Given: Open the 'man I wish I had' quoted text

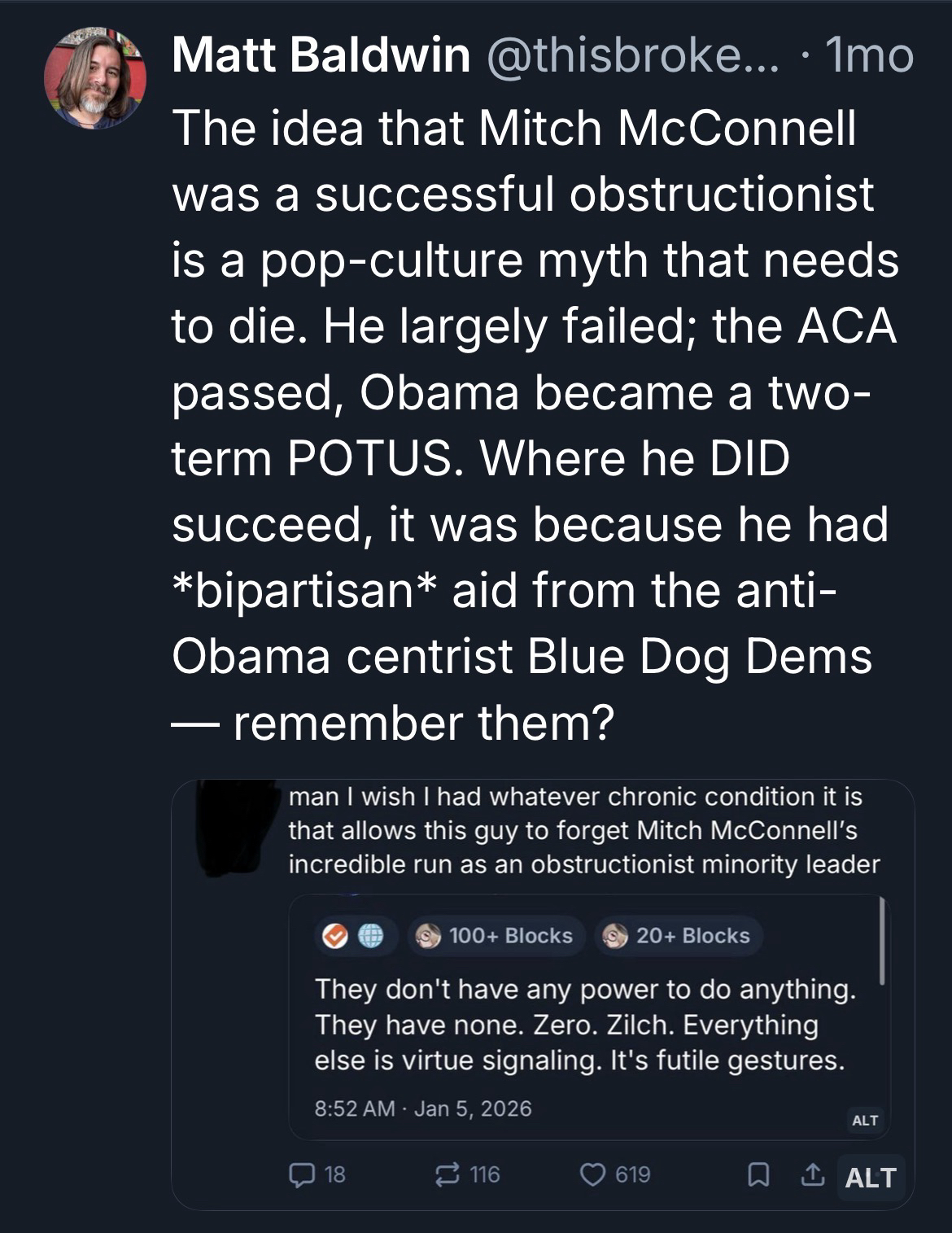Looking at the screenshot, I should [583, 829].
